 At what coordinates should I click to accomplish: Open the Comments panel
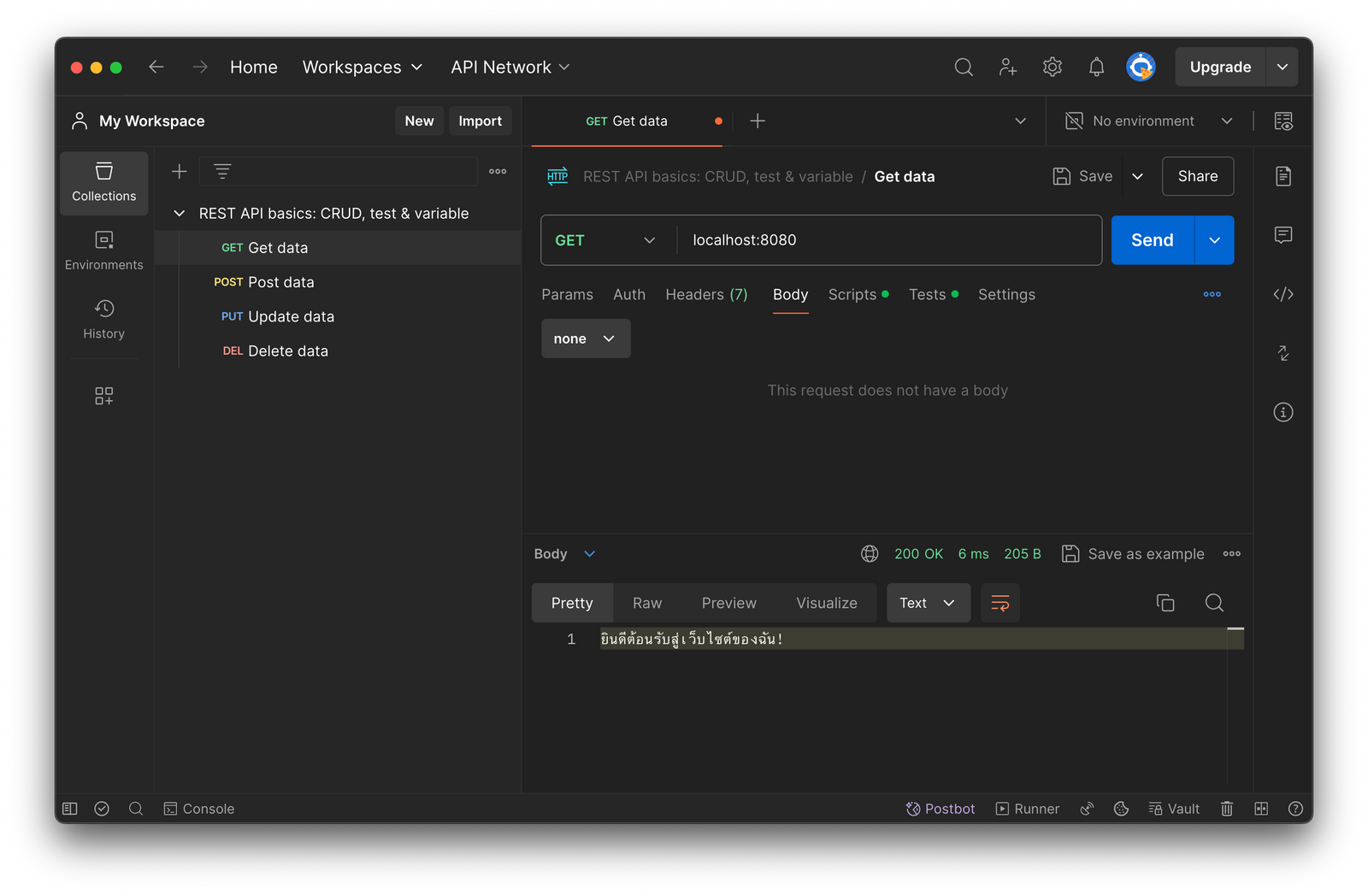(x=1282, y=235)
